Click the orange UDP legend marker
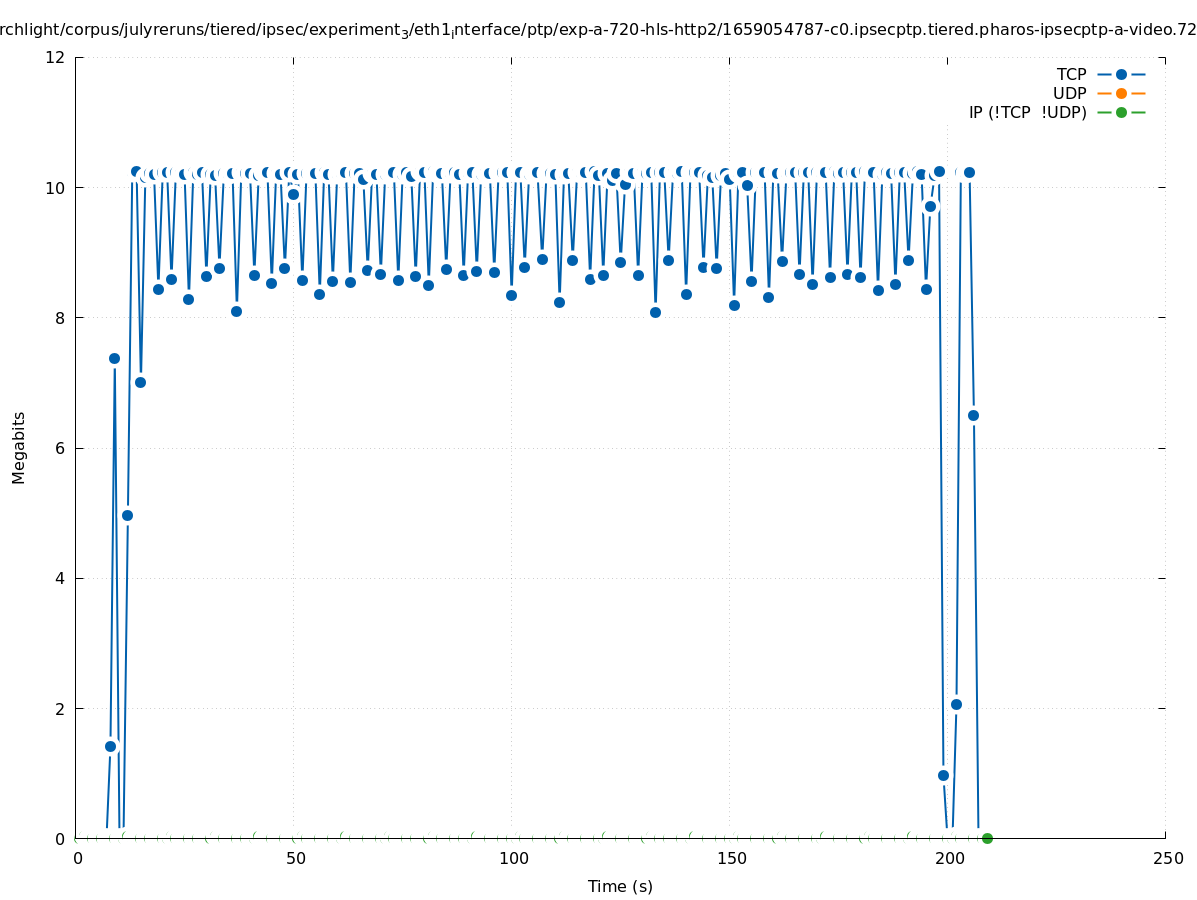Screen dimensions: 1197x900 pyautogui.click(x=1121, y=93)
